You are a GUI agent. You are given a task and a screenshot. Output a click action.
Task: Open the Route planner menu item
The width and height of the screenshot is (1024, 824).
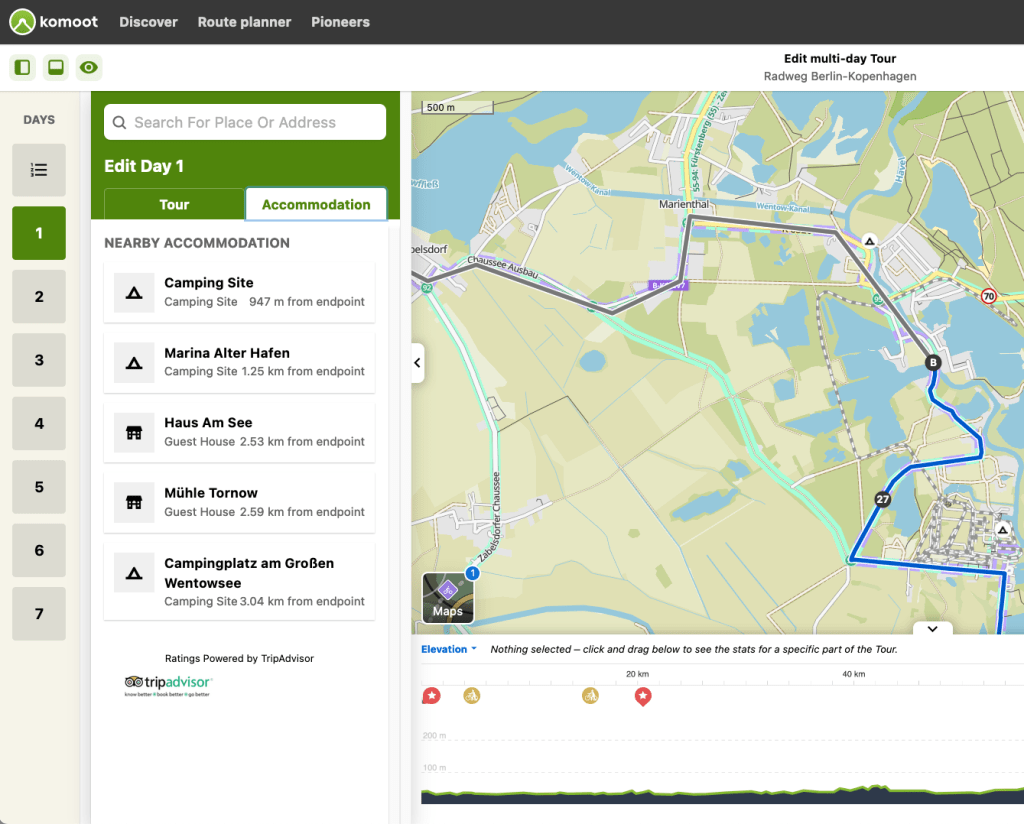[x=244, y=21]
